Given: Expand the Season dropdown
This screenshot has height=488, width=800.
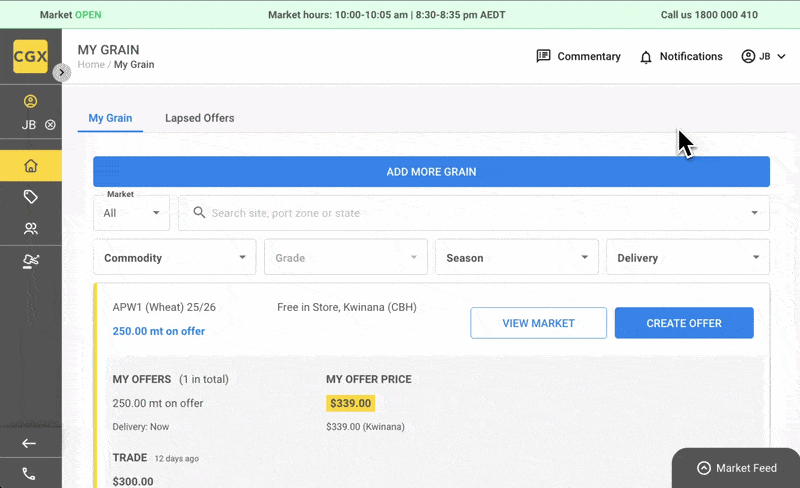Looking at the screenshot, I should point(516,258).
